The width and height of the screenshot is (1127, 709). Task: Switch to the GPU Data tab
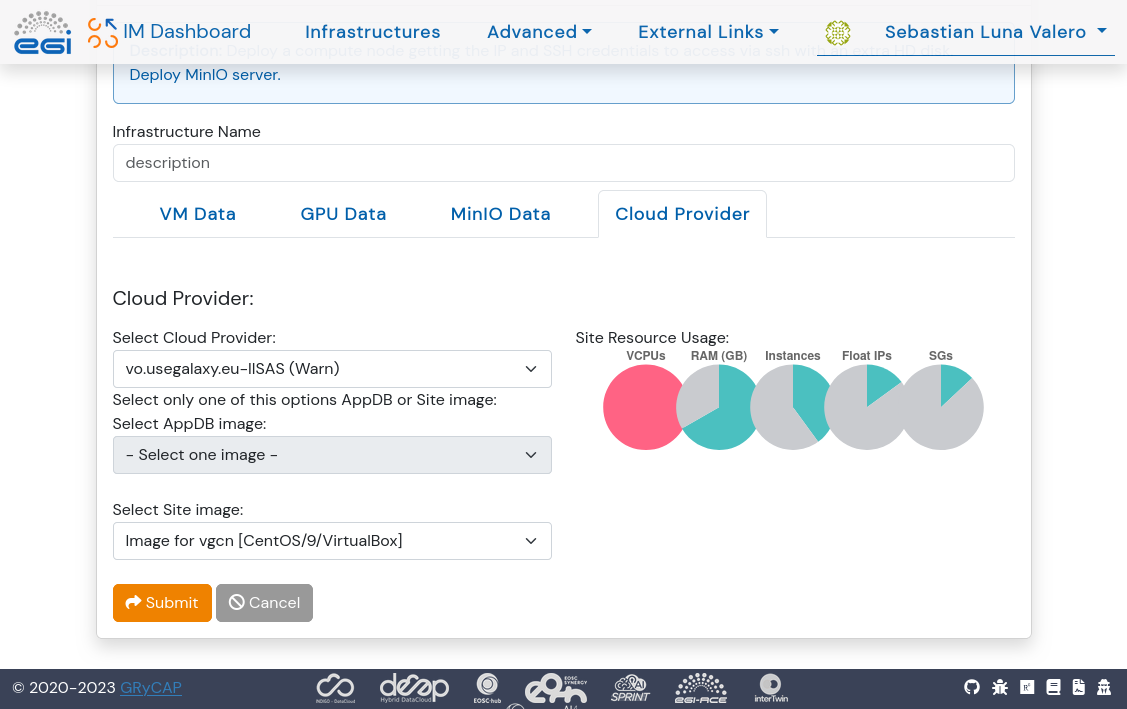343,214
